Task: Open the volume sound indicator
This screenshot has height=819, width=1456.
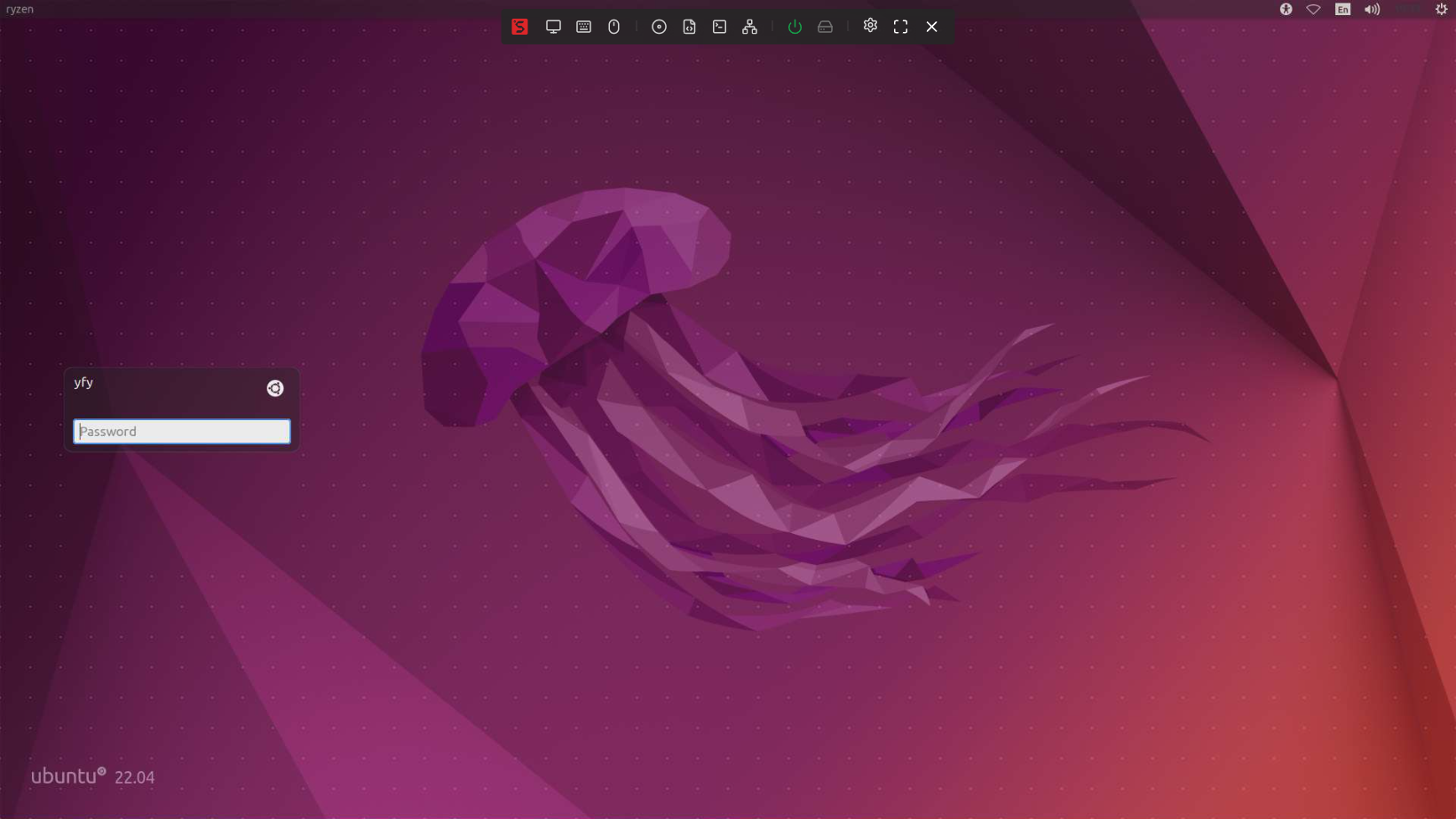Action: coord(1372,9)
